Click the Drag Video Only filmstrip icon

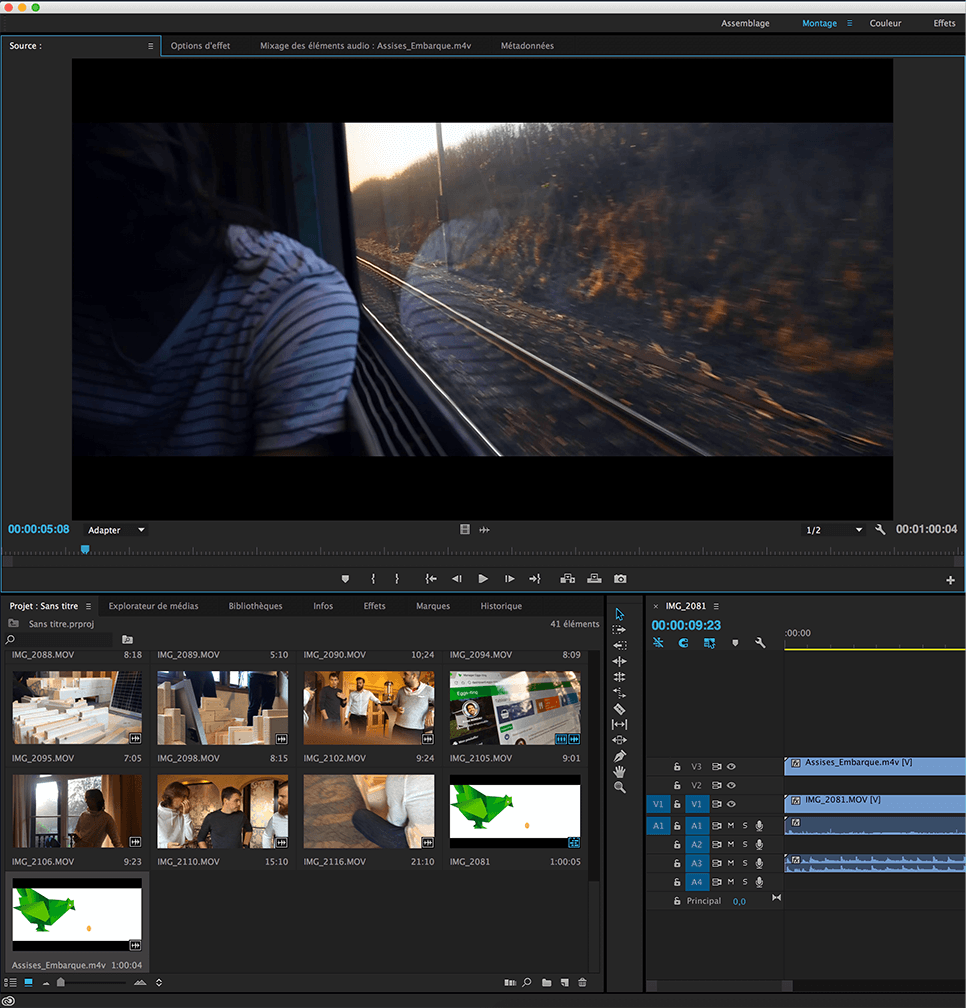click(x=465, y=529)
